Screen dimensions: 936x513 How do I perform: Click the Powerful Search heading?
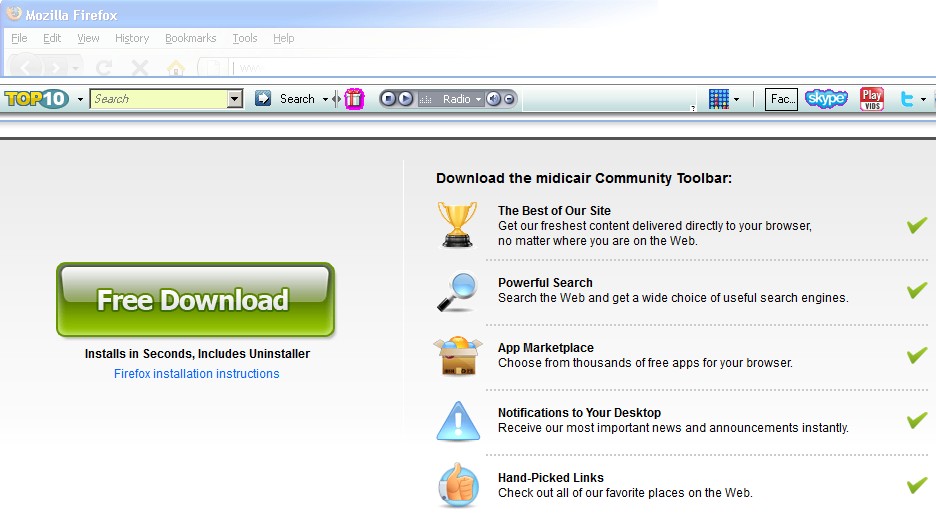545,283
